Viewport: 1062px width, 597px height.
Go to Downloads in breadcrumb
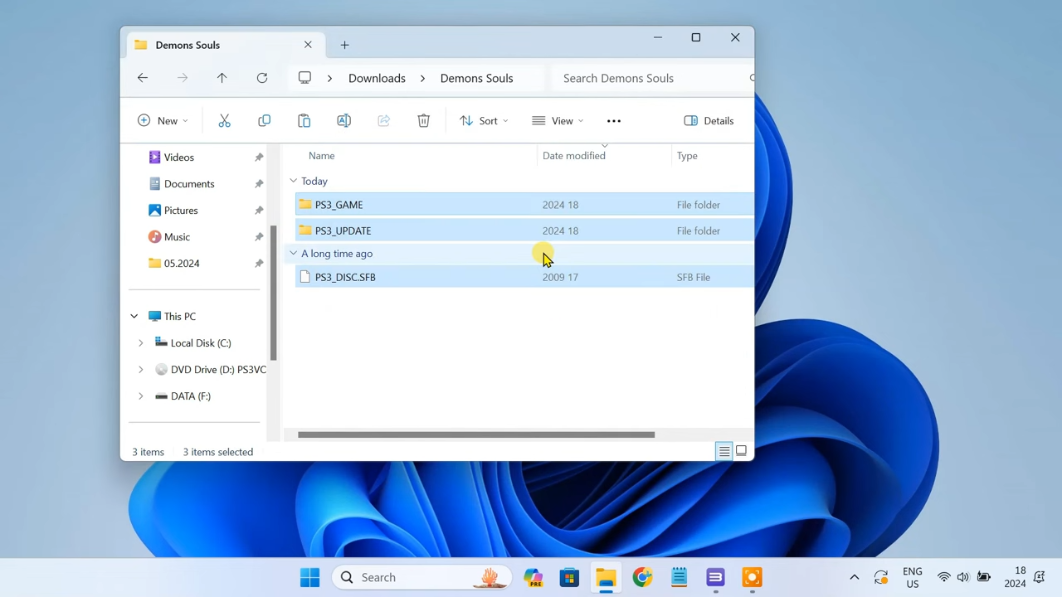coord(377,78)
